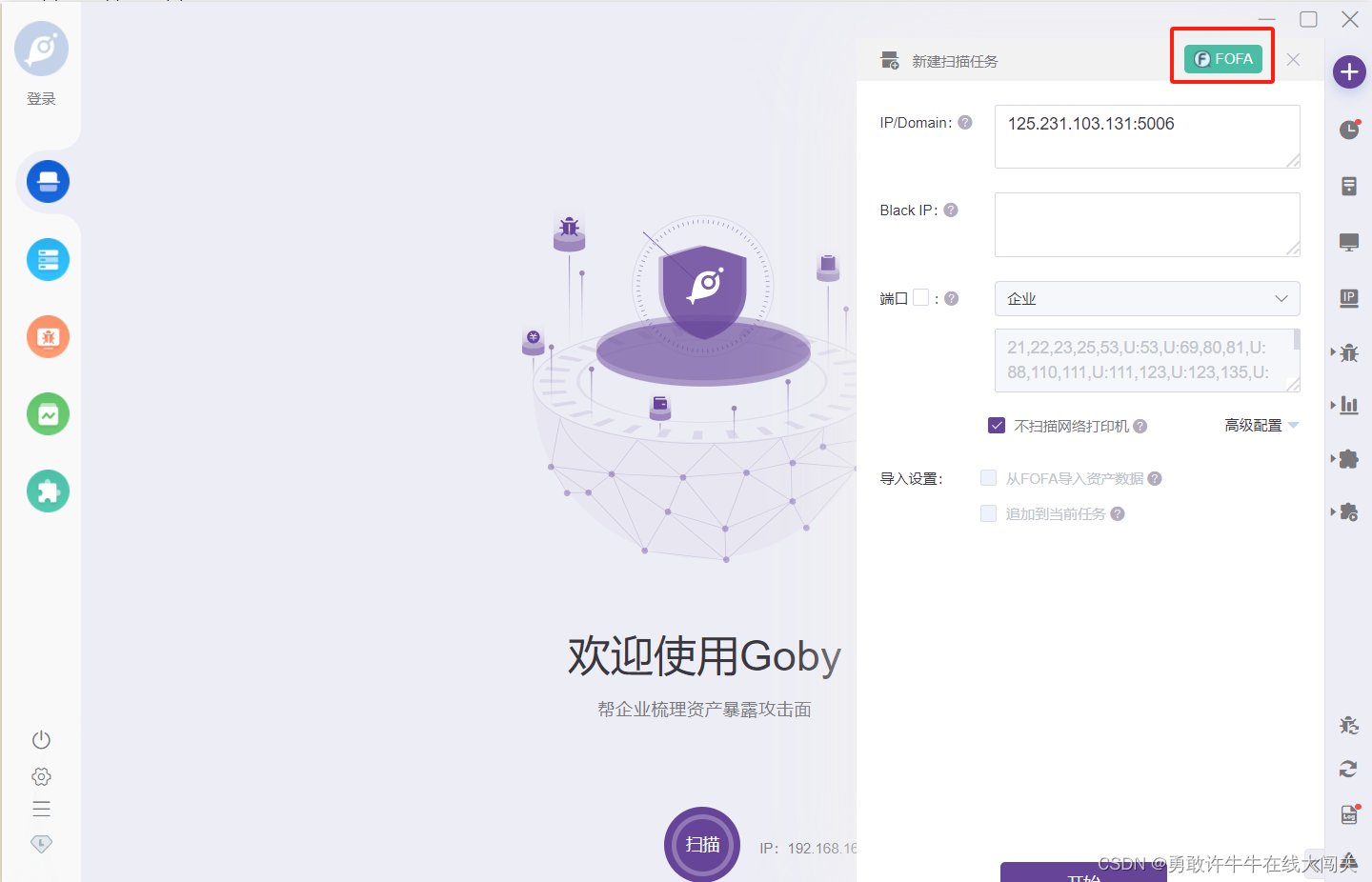Click the help icon beside Black IP
Screen dimensions: 1372x882
click(951, 210)
